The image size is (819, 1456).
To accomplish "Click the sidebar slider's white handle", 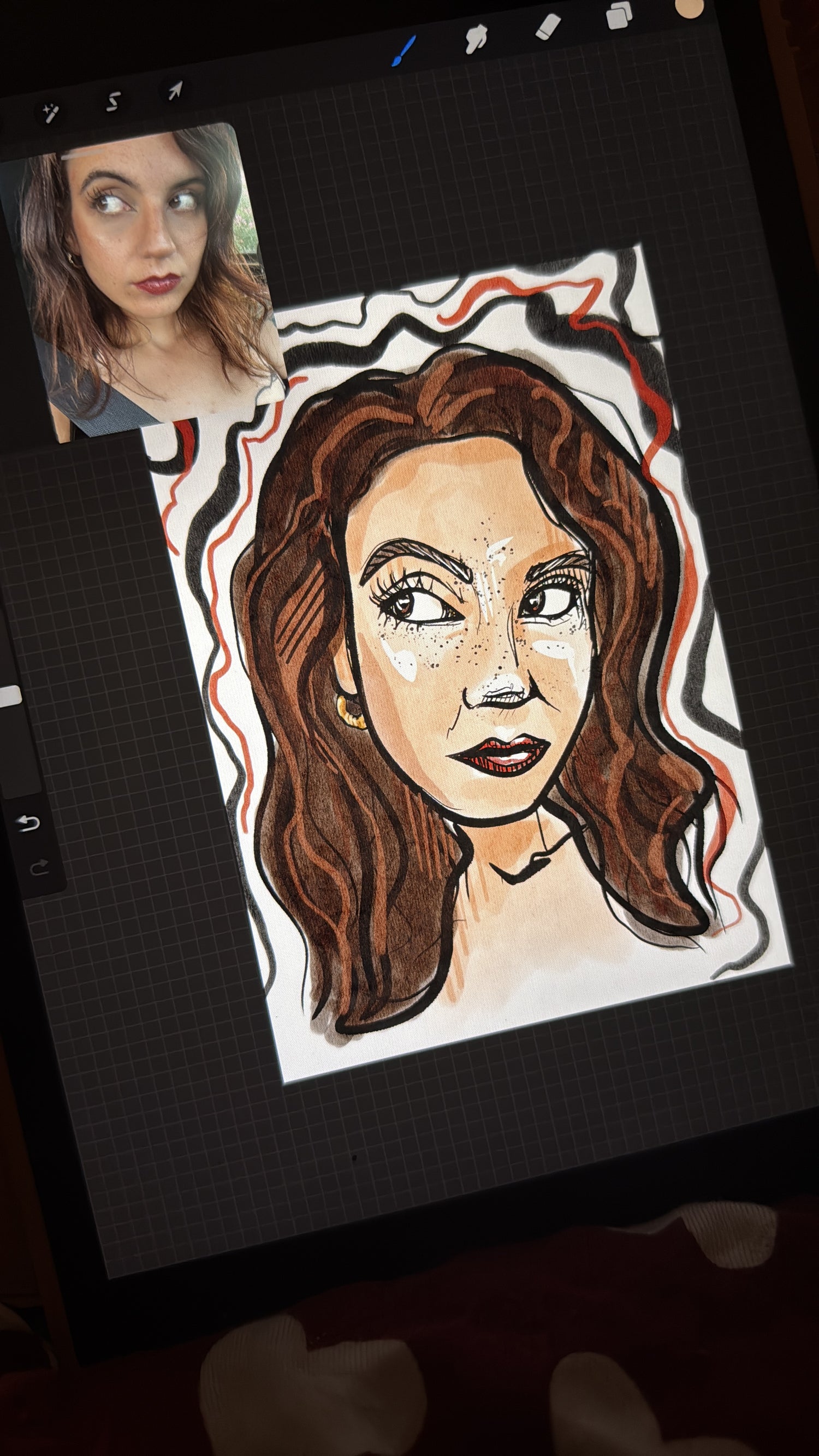I will (10, 697).
